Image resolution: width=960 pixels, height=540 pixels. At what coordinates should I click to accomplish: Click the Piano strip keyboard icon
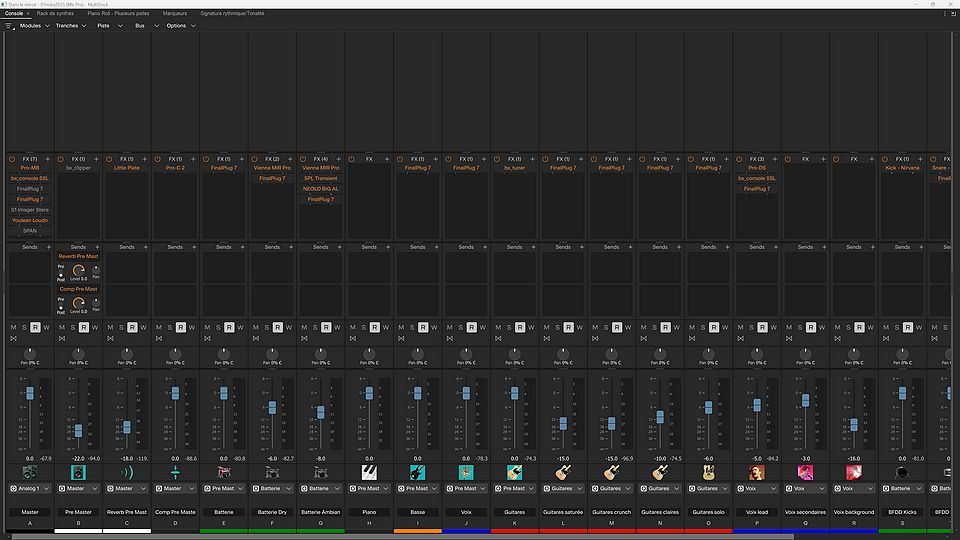tap(369, 472)
